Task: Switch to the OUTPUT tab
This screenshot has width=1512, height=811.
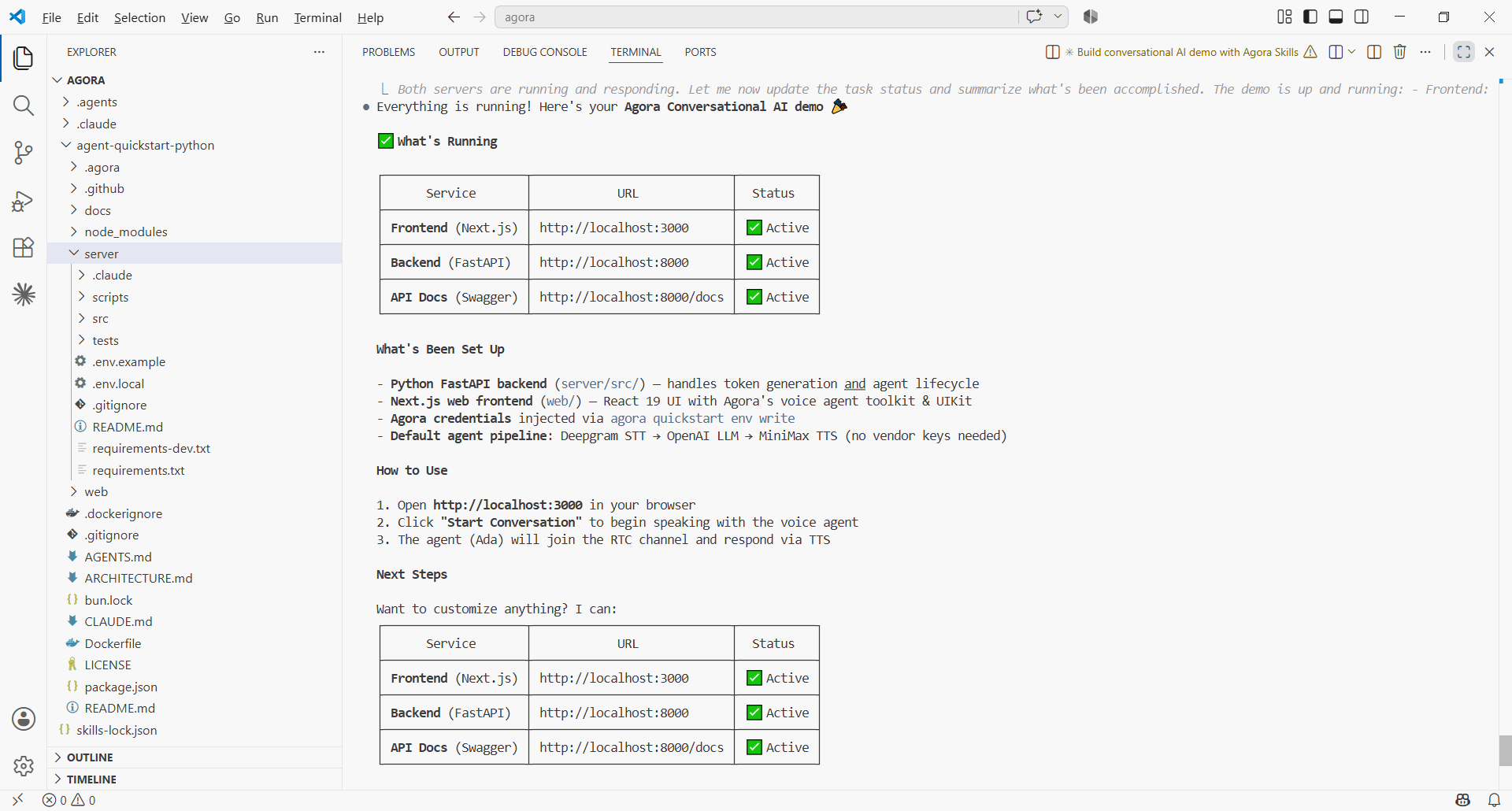Action: tap(459, 52)
